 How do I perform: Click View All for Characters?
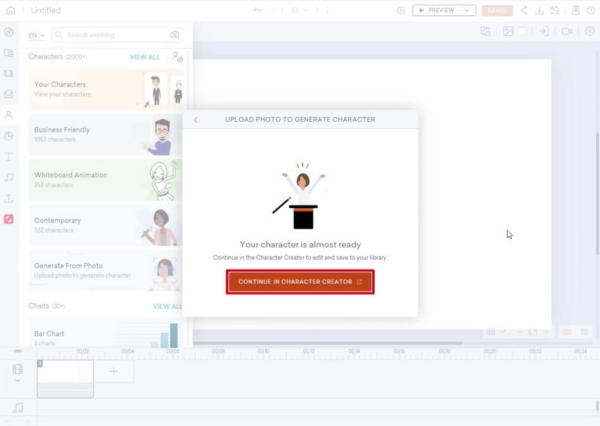point(144,57)
